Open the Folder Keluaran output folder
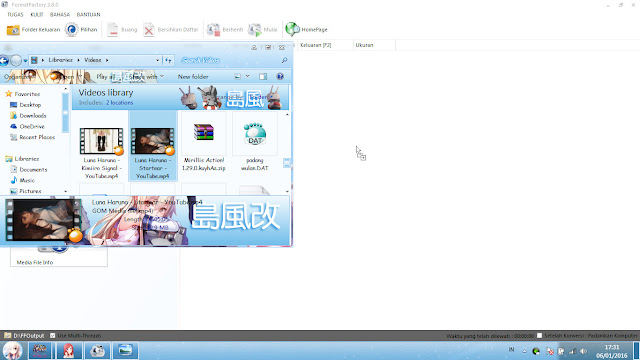Viewport: 640px width, 360px height. [33, 29]
